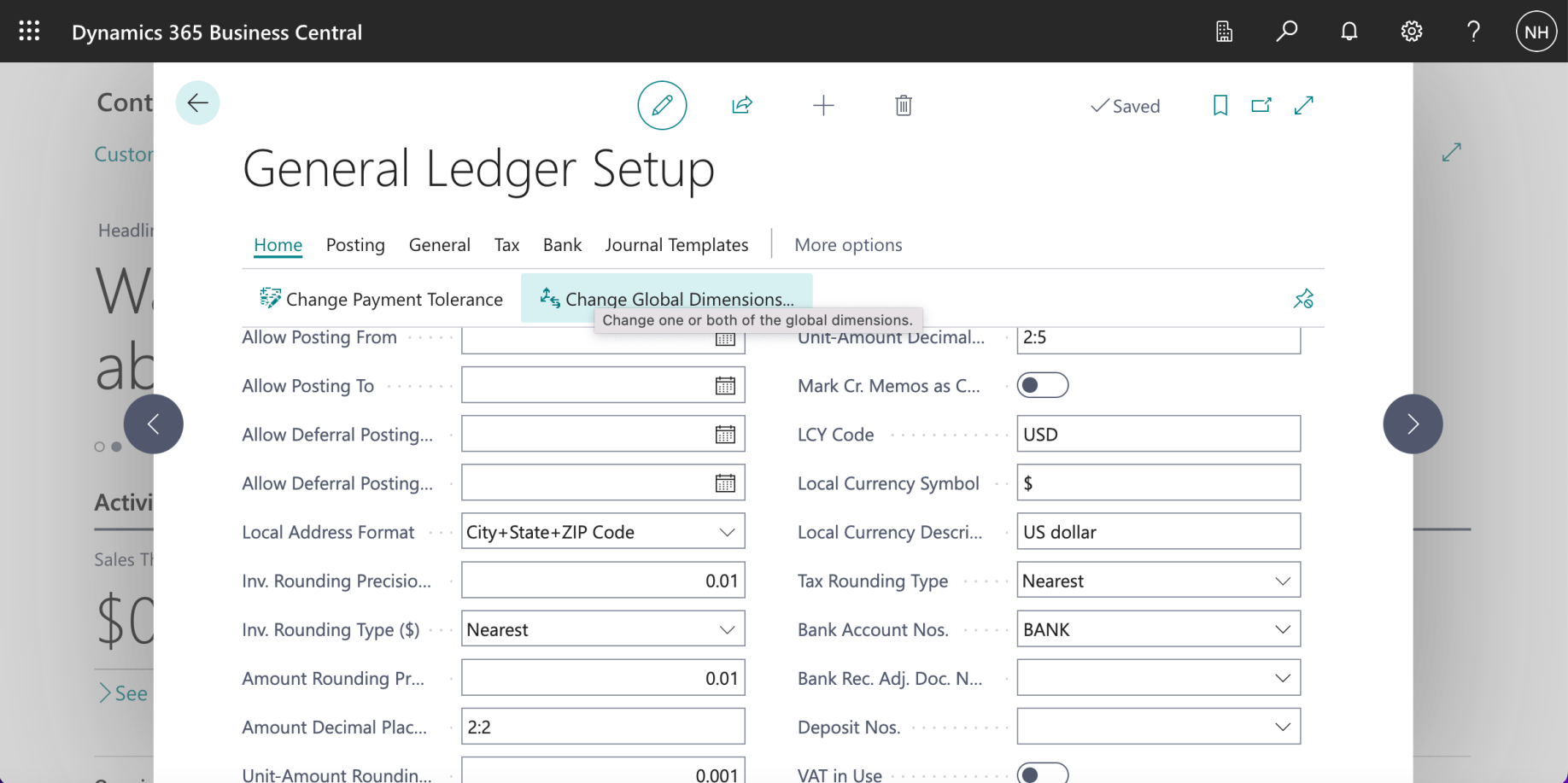Open the NH user account avatar
Screen dimensions: 1568x783
coord(1536,32)
